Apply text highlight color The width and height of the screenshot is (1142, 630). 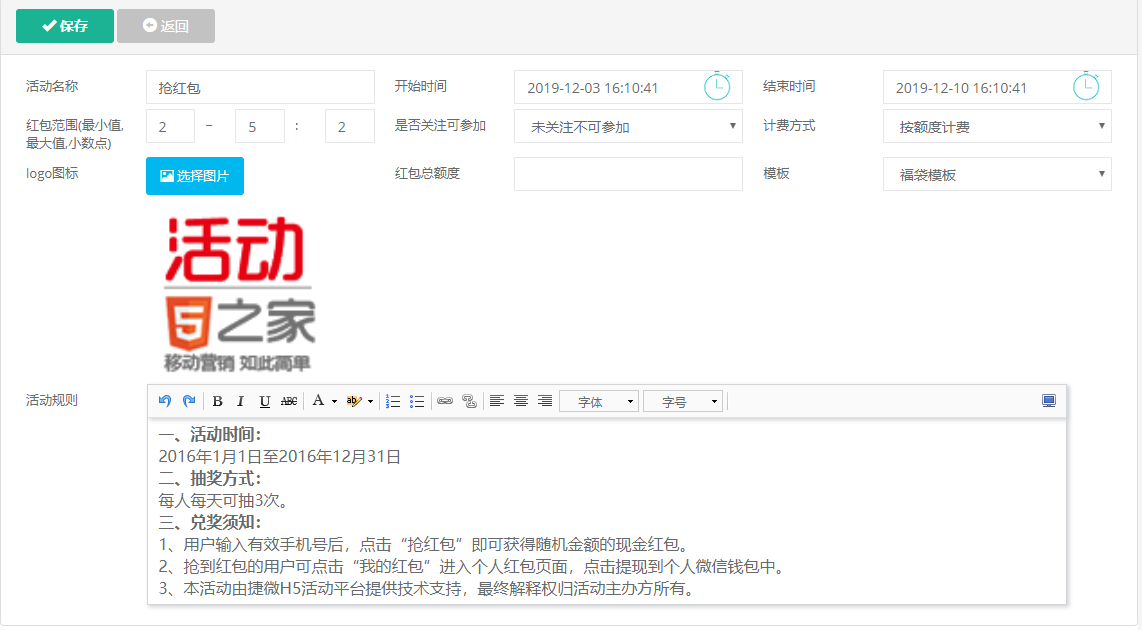pos(354,401)
